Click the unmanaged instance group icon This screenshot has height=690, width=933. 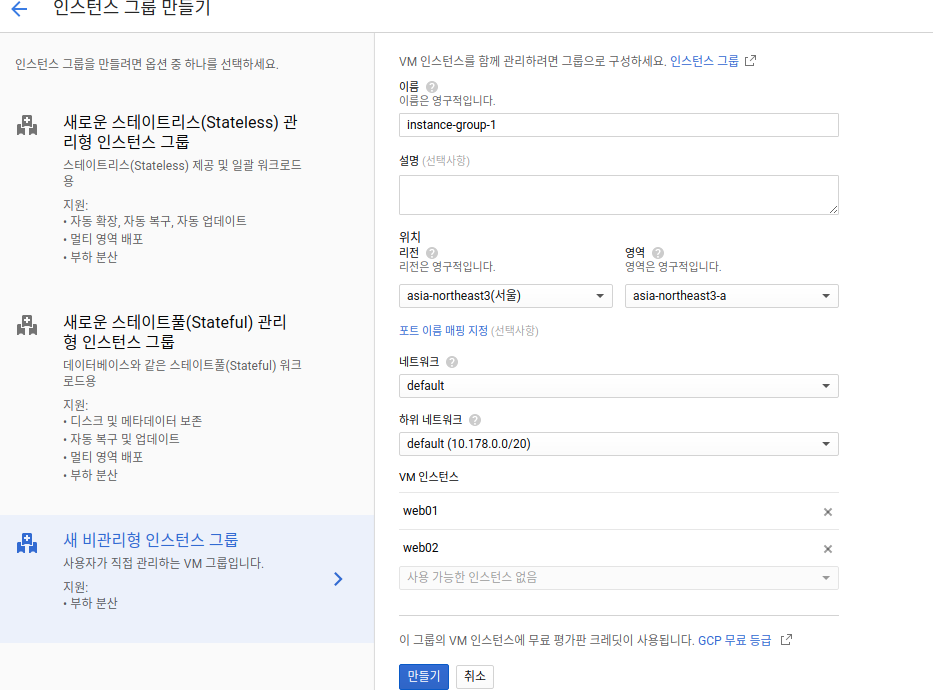[x=27, y=543]
